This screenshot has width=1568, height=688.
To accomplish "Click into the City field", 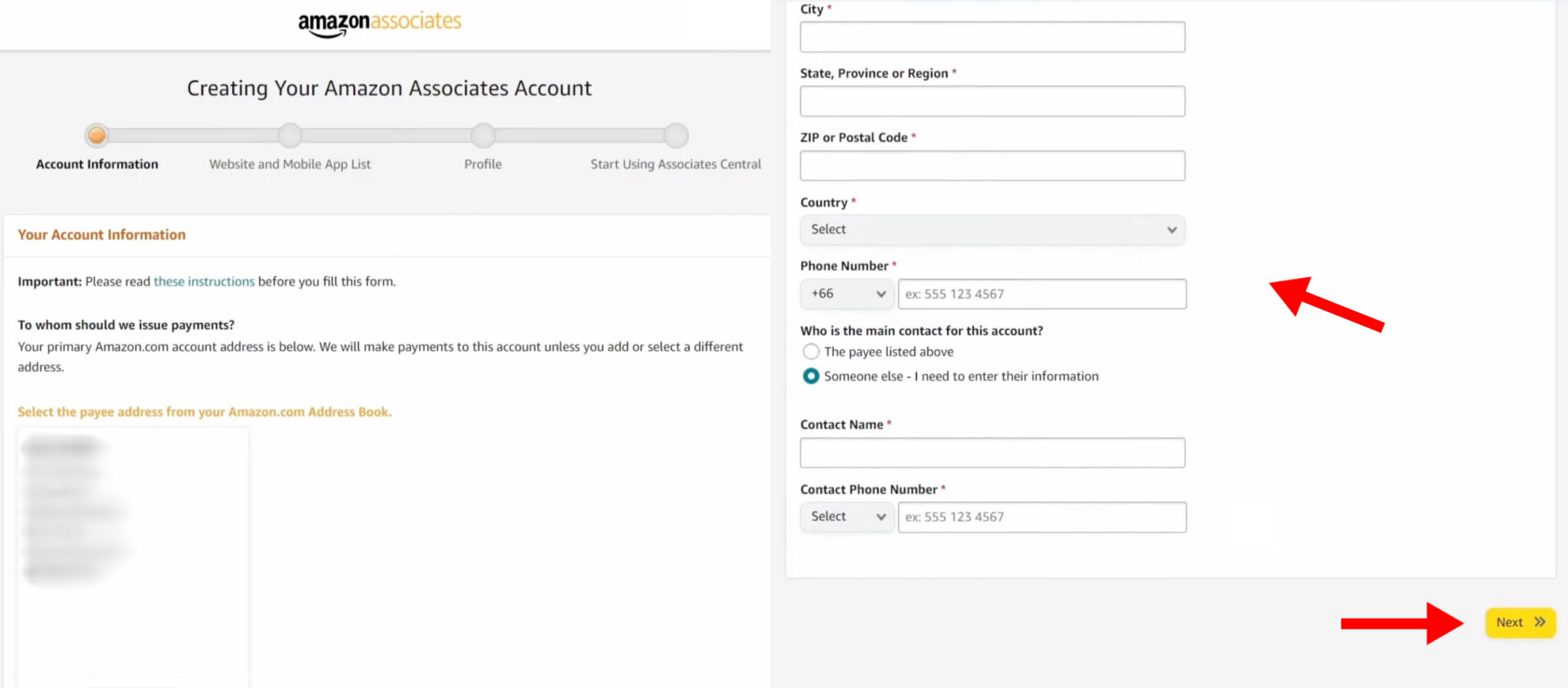I will click(x=992, y=37).
